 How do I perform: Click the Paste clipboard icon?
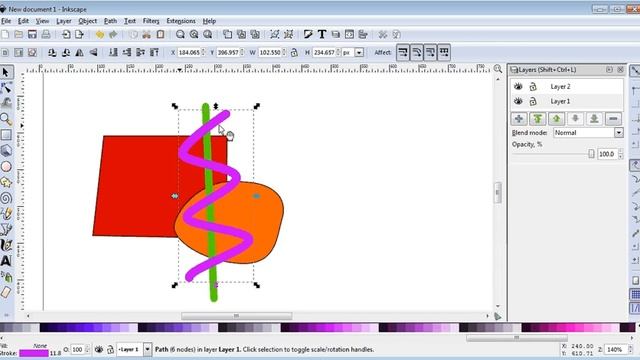click(x=160, y=35)
